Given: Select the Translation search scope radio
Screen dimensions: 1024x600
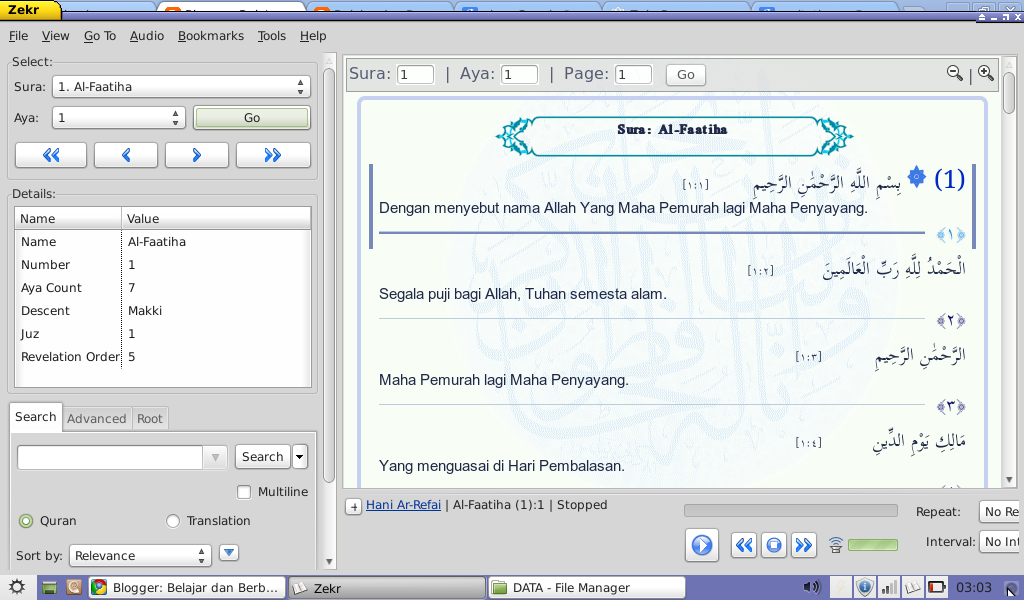Looking at the screenshot, I should [x=173, y=520].
